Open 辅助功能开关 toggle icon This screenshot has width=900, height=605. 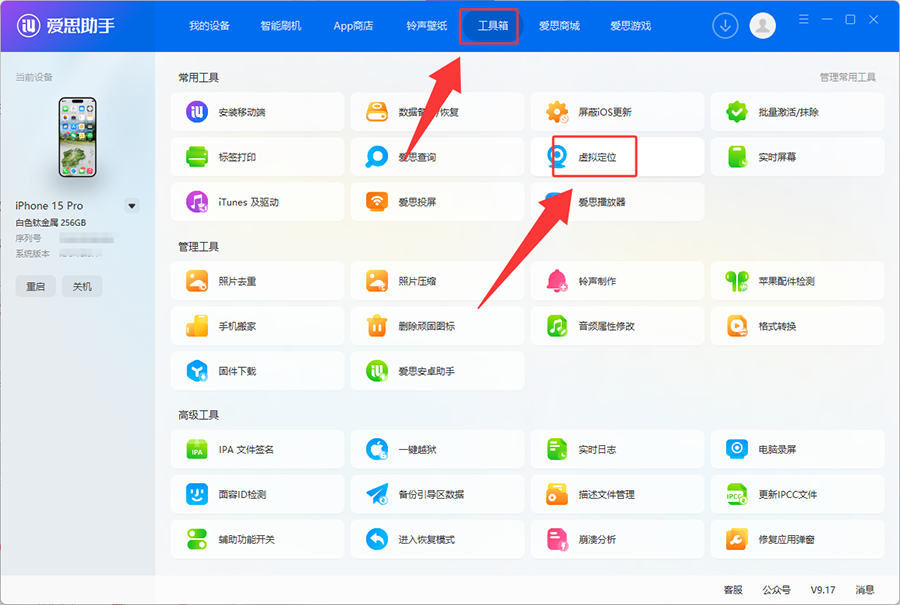pyautogui.click(x=197, y=540)
